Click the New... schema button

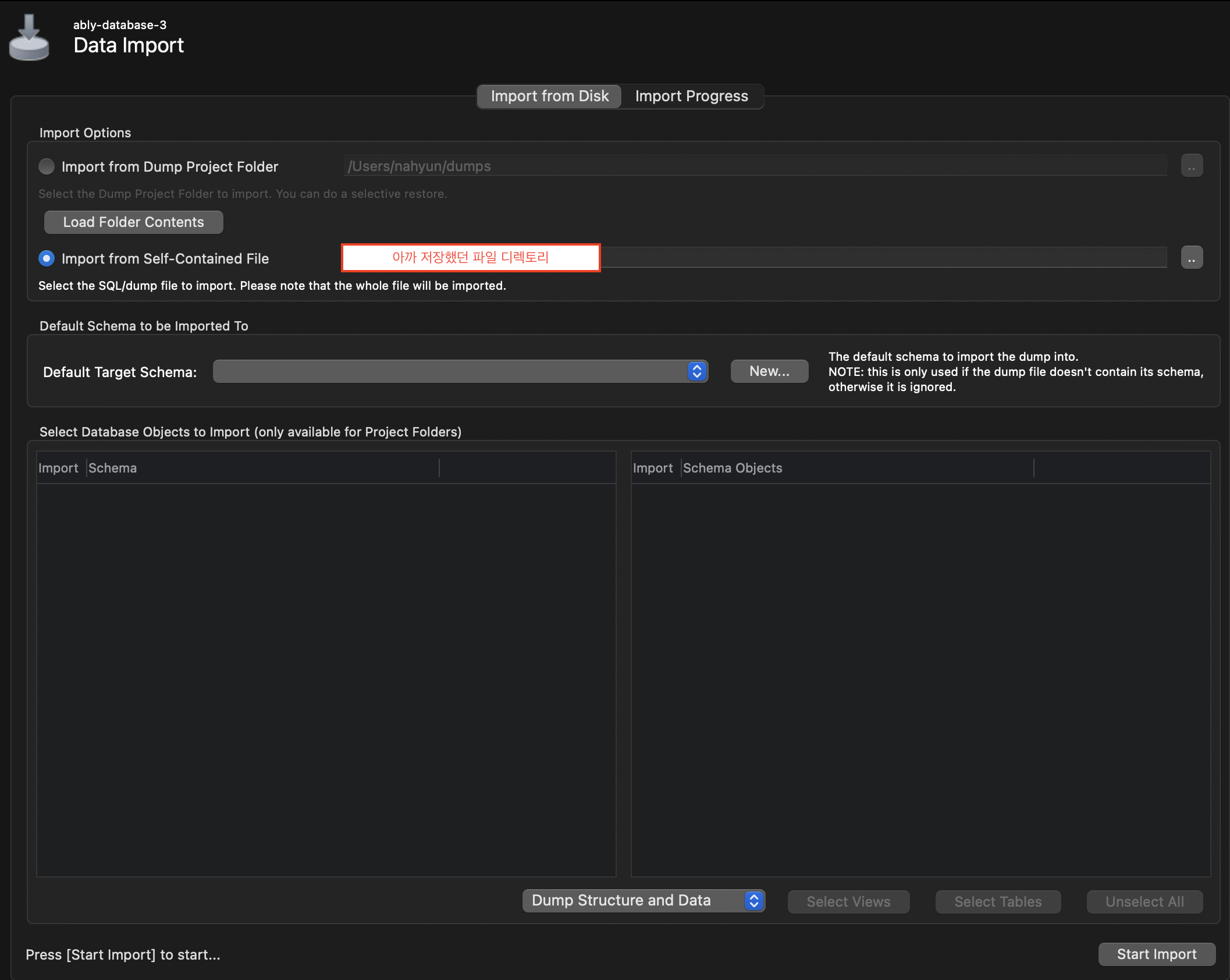769,371
